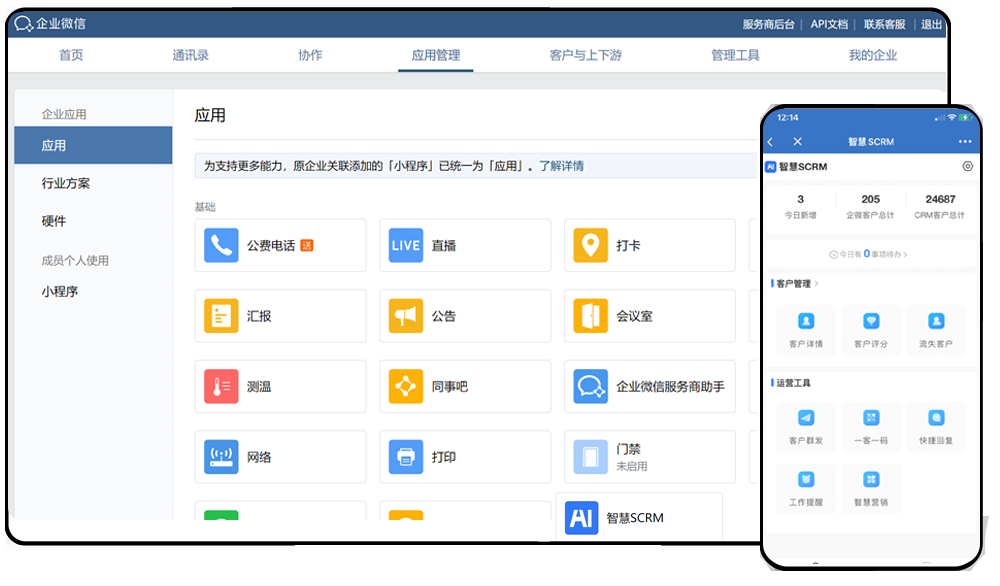Viewport: 1000px width, 586px height.
Task: Open the 打印 printer app icon
Action: (x=406, y=457)
